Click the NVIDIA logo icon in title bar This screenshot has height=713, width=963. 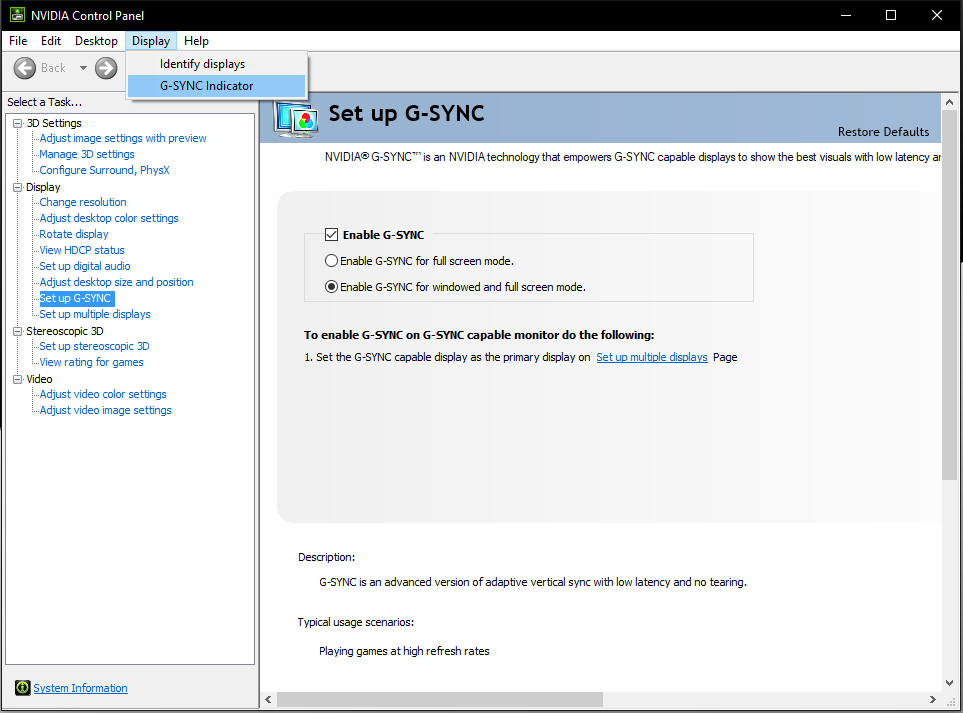(x=17, y=15)
